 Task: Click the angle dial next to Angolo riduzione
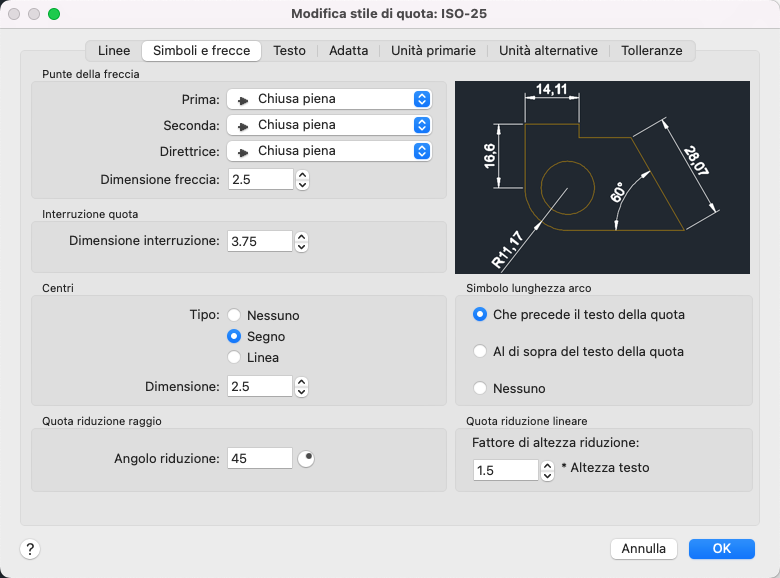307,458
